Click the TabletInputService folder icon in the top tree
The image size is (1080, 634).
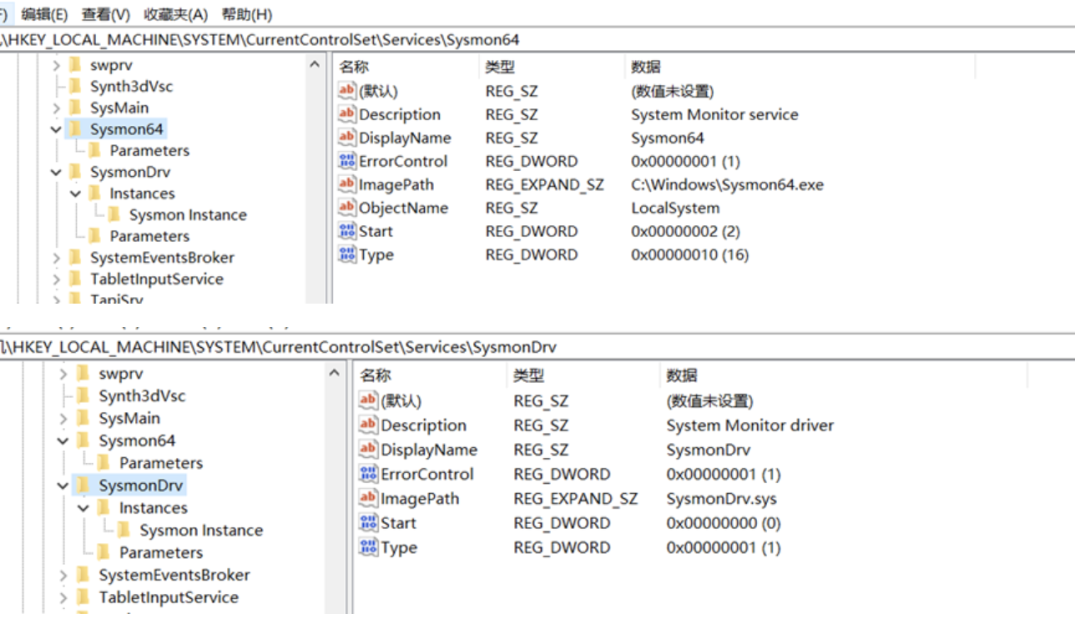click(76, 278)
